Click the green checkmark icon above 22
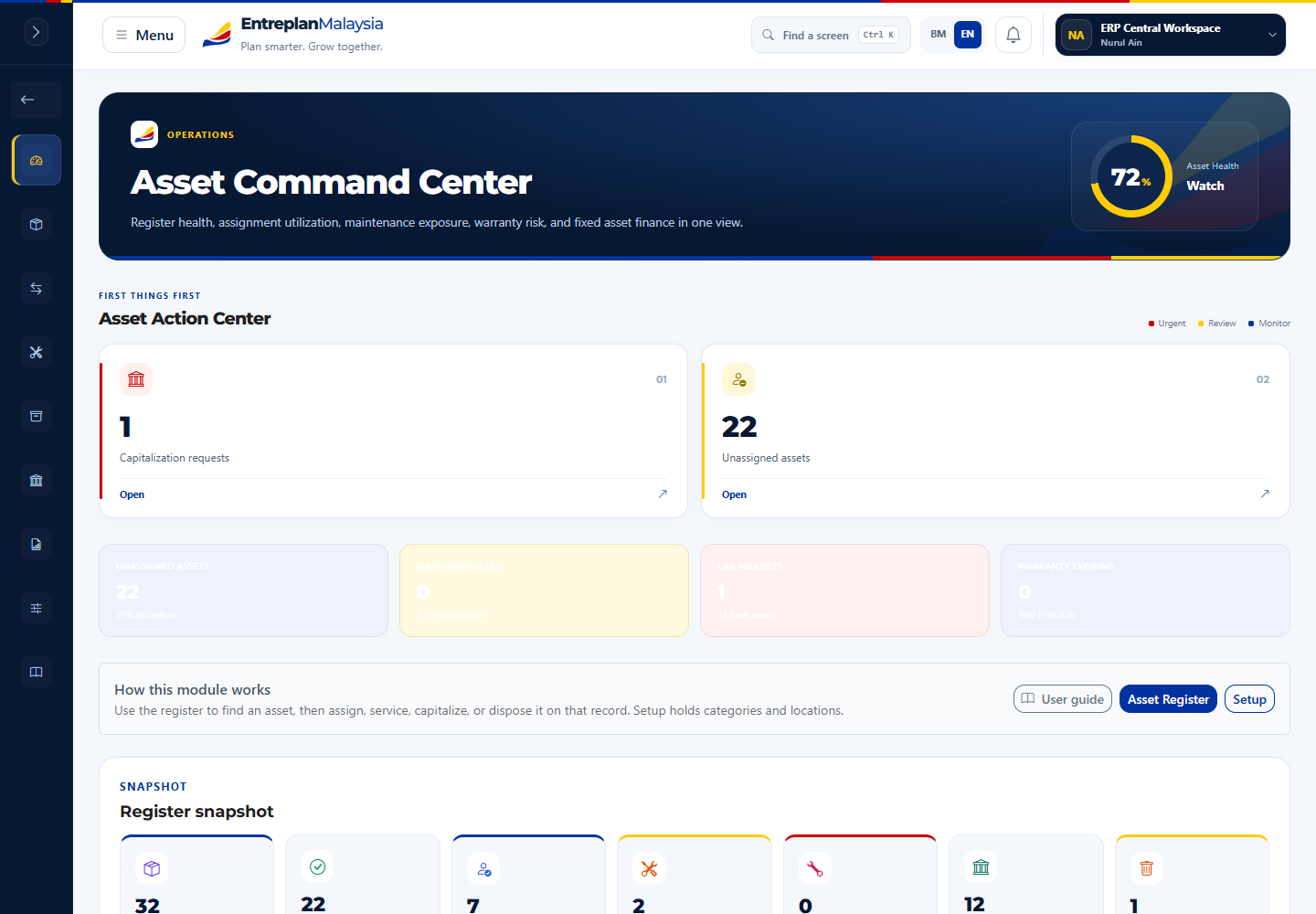Viewport: 1316px width, 914px height. pos(317,866)
